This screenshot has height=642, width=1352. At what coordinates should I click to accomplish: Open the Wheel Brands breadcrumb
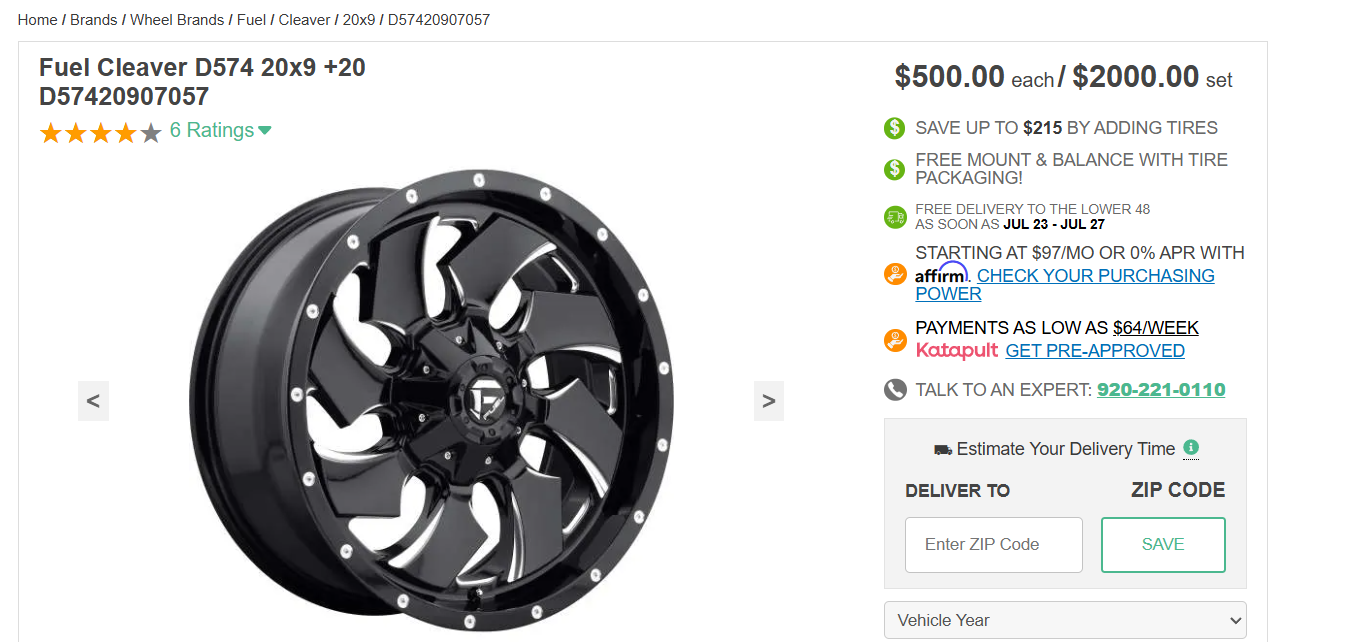pos(177,20)
